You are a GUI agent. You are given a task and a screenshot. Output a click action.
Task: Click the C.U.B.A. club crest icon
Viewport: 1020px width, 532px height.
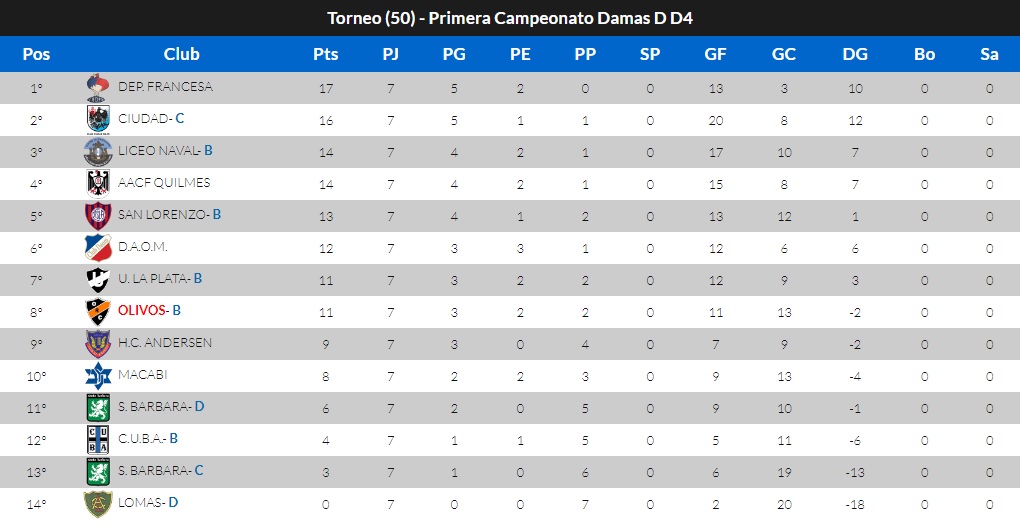pos(97,440)
